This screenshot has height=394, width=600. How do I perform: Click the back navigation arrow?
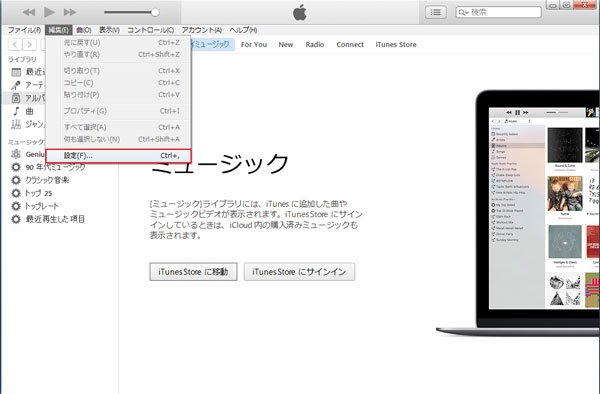(x=15, y=44)
